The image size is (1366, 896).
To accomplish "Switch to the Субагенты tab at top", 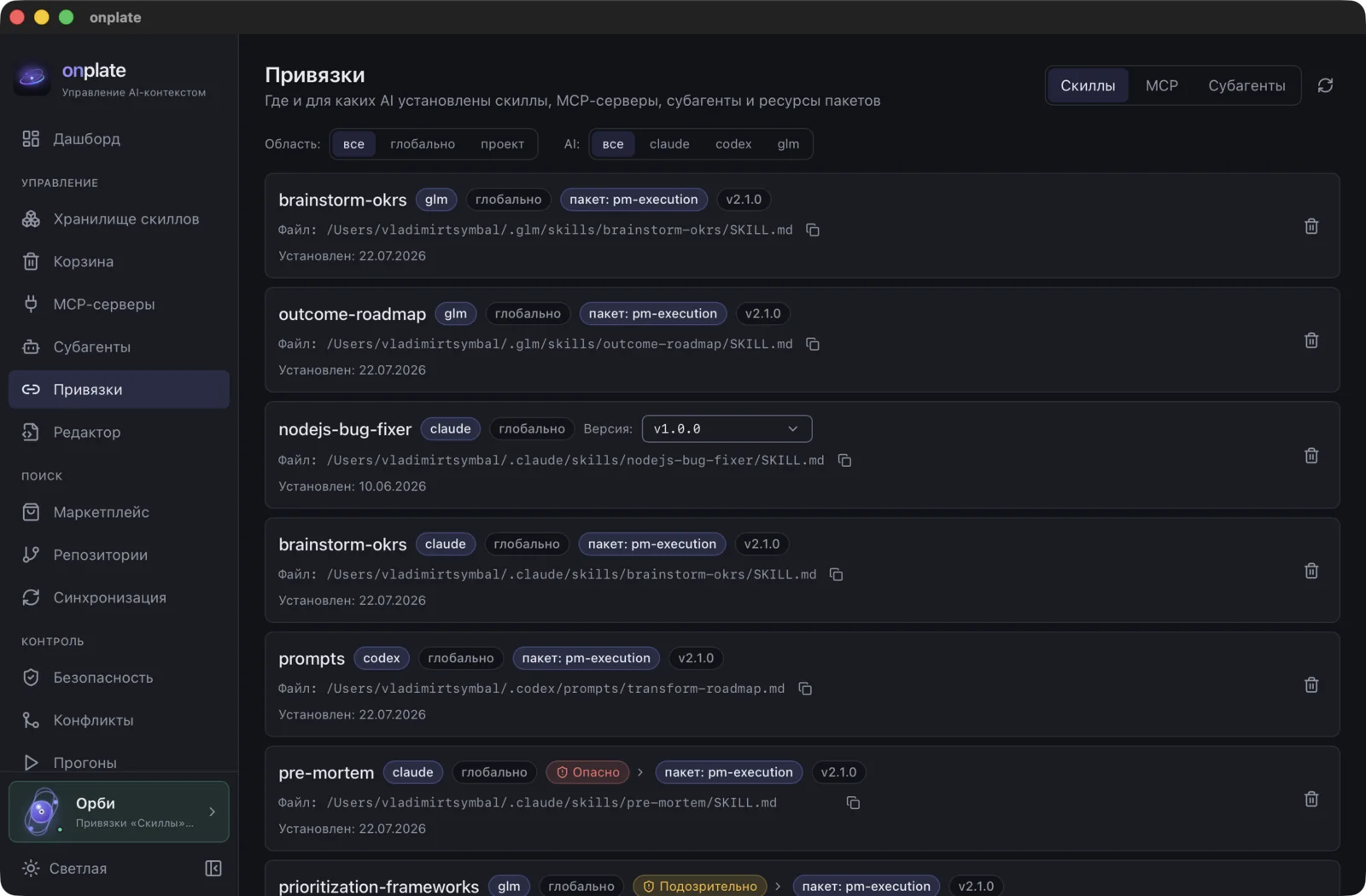I will [x=1246, y=85].
